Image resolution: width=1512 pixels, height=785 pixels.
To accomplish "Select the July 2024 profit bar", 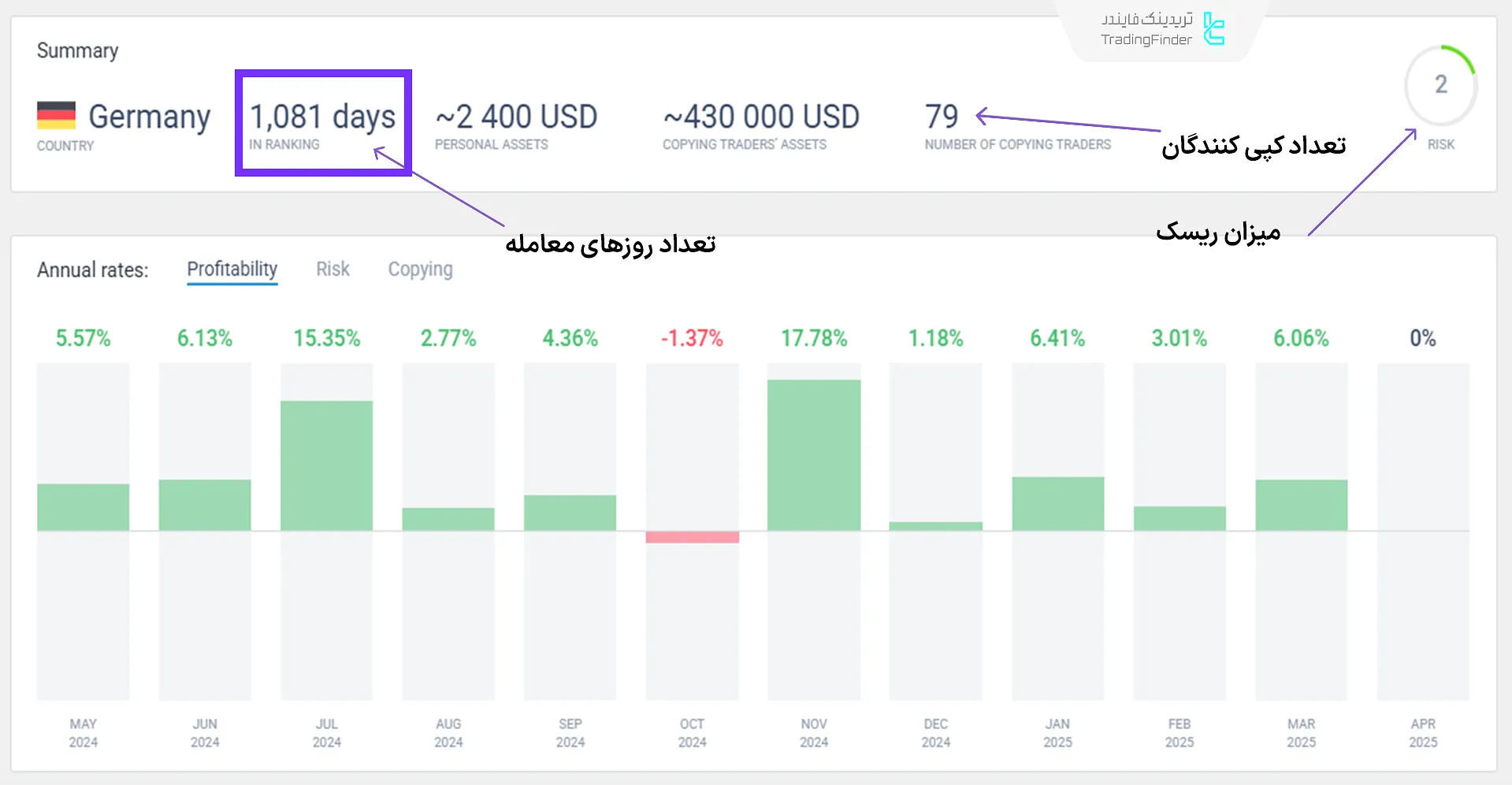I will (326, 465).
